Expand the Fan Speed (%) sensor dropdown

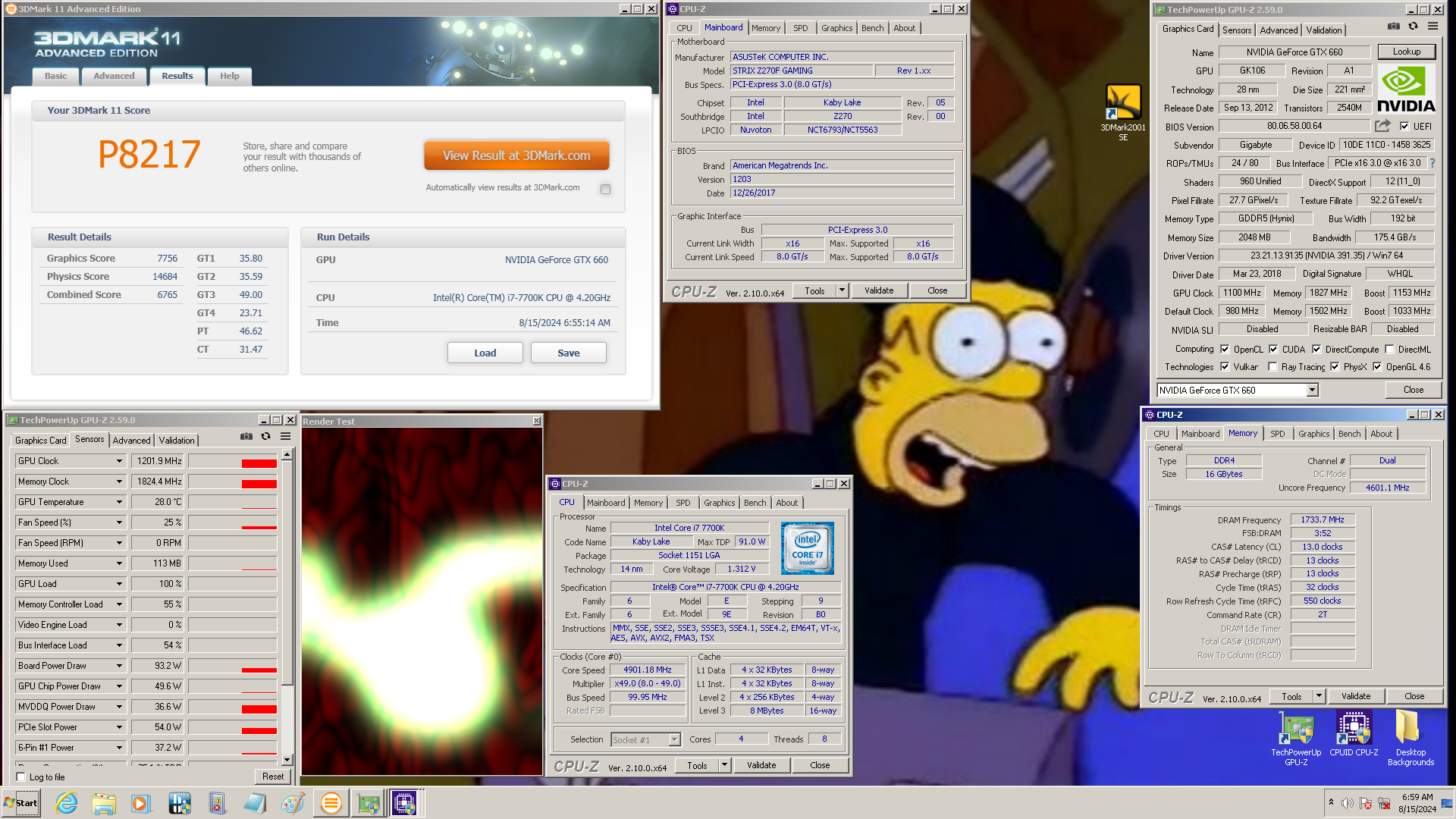pyautogui.click(x=119, y=522)
